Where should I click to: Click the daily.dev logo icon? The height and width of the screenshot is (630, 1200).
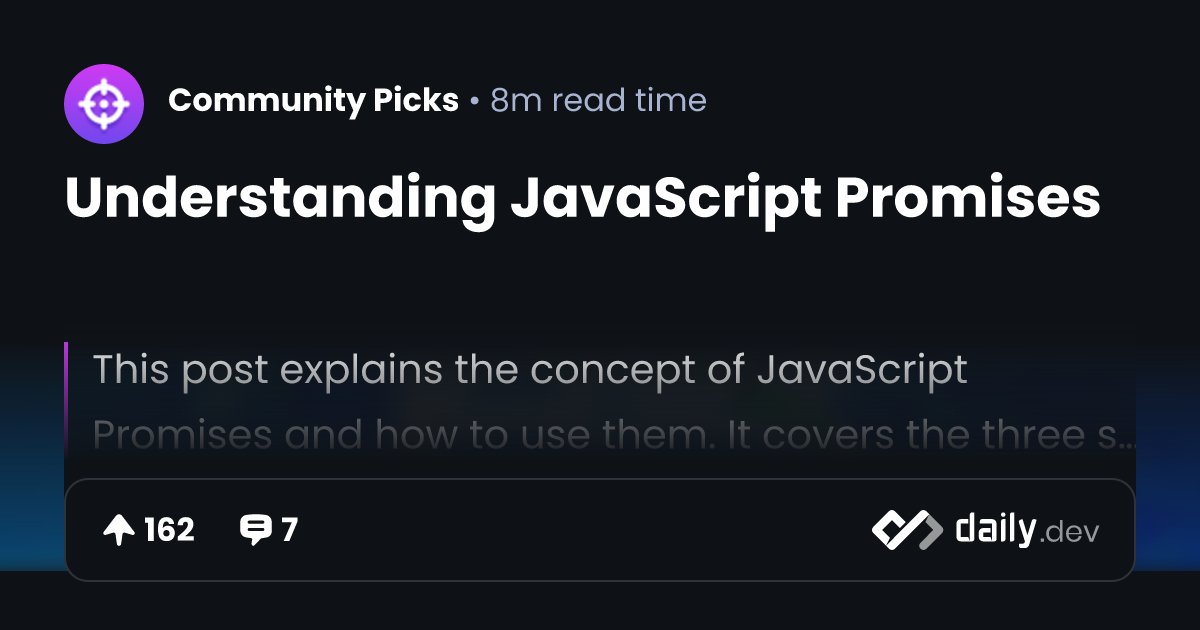coord(907,530)
